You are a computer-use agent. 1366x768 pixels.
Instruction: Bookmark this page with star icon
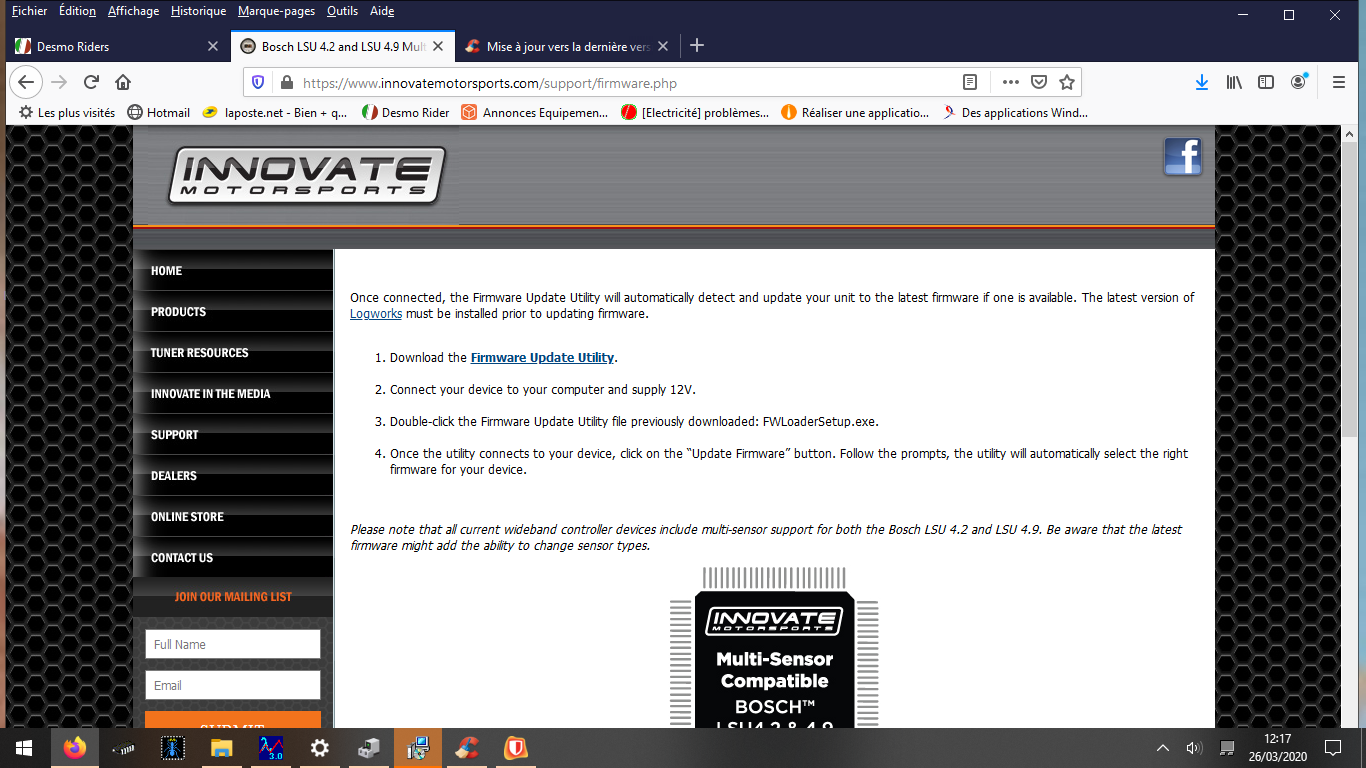1067,82
